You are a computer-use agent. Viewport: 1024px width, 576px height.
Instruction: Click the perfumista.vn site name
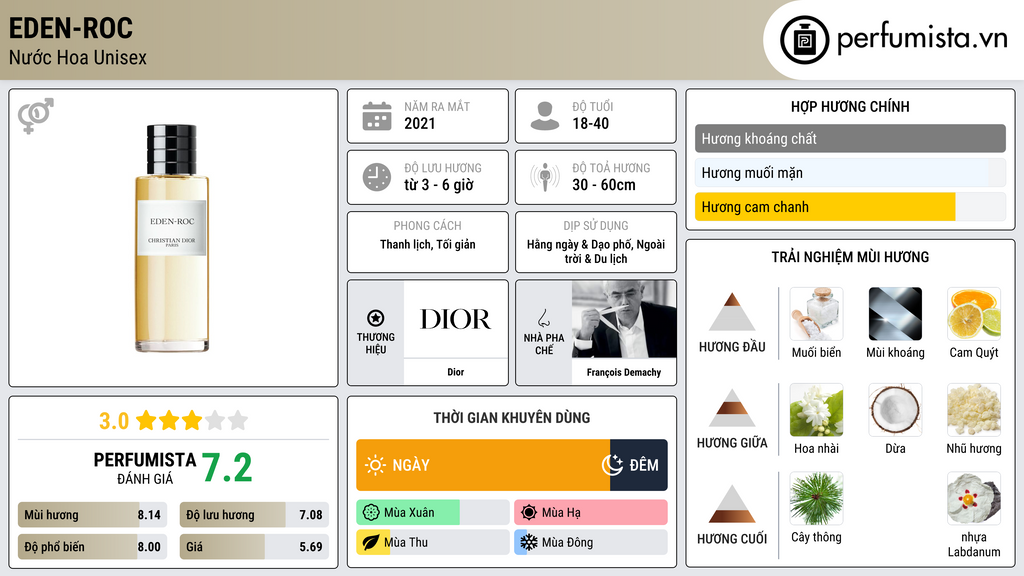(x=922, y=38)
